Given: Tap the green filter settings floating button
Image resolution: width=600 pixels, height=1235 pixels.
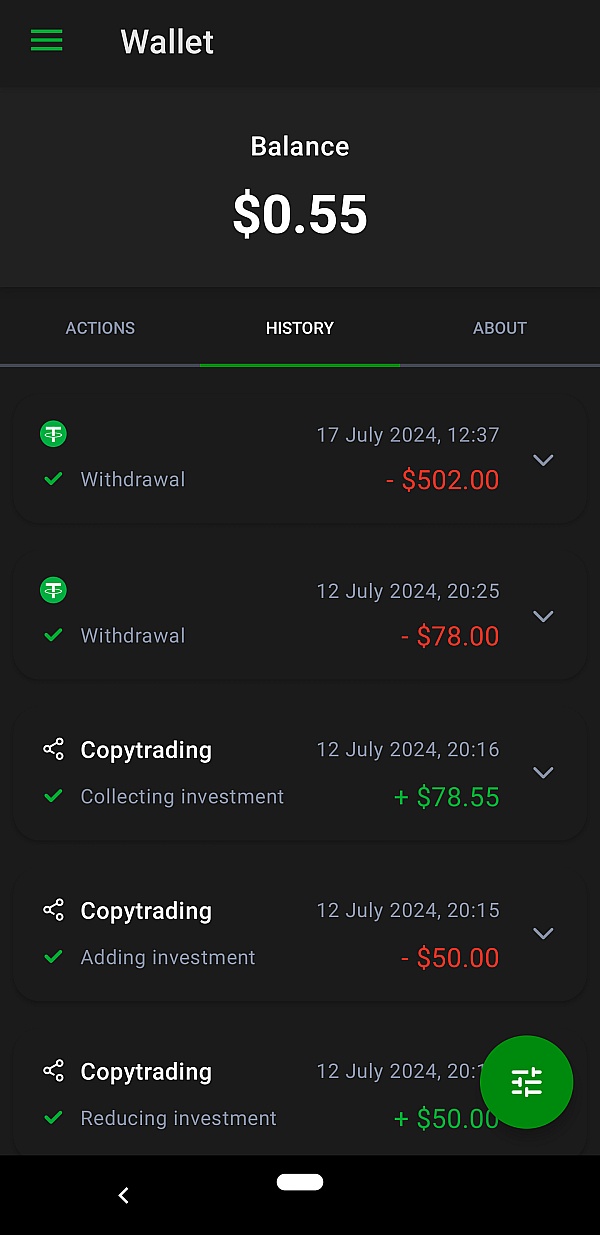Looking at the screenshot, I should 526,1082.
